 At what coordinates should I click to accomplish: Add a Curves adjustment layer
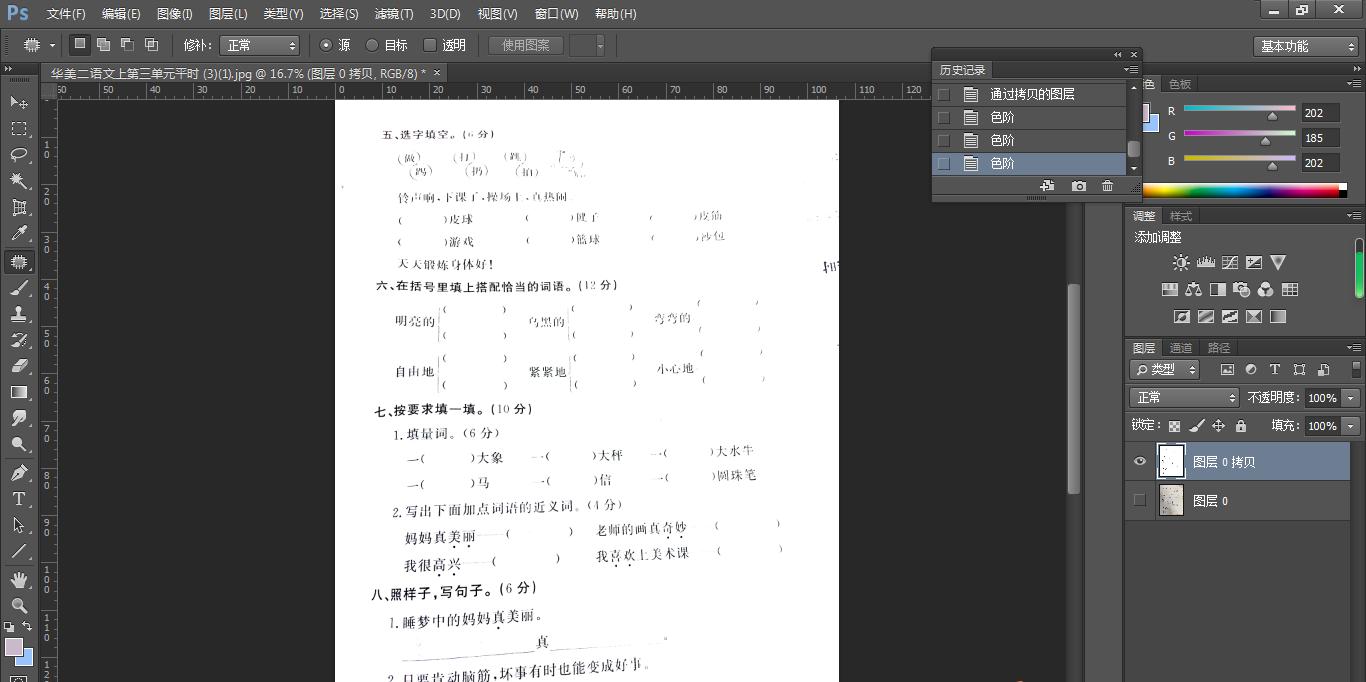pyautogui.click(x=1230, y=263)
